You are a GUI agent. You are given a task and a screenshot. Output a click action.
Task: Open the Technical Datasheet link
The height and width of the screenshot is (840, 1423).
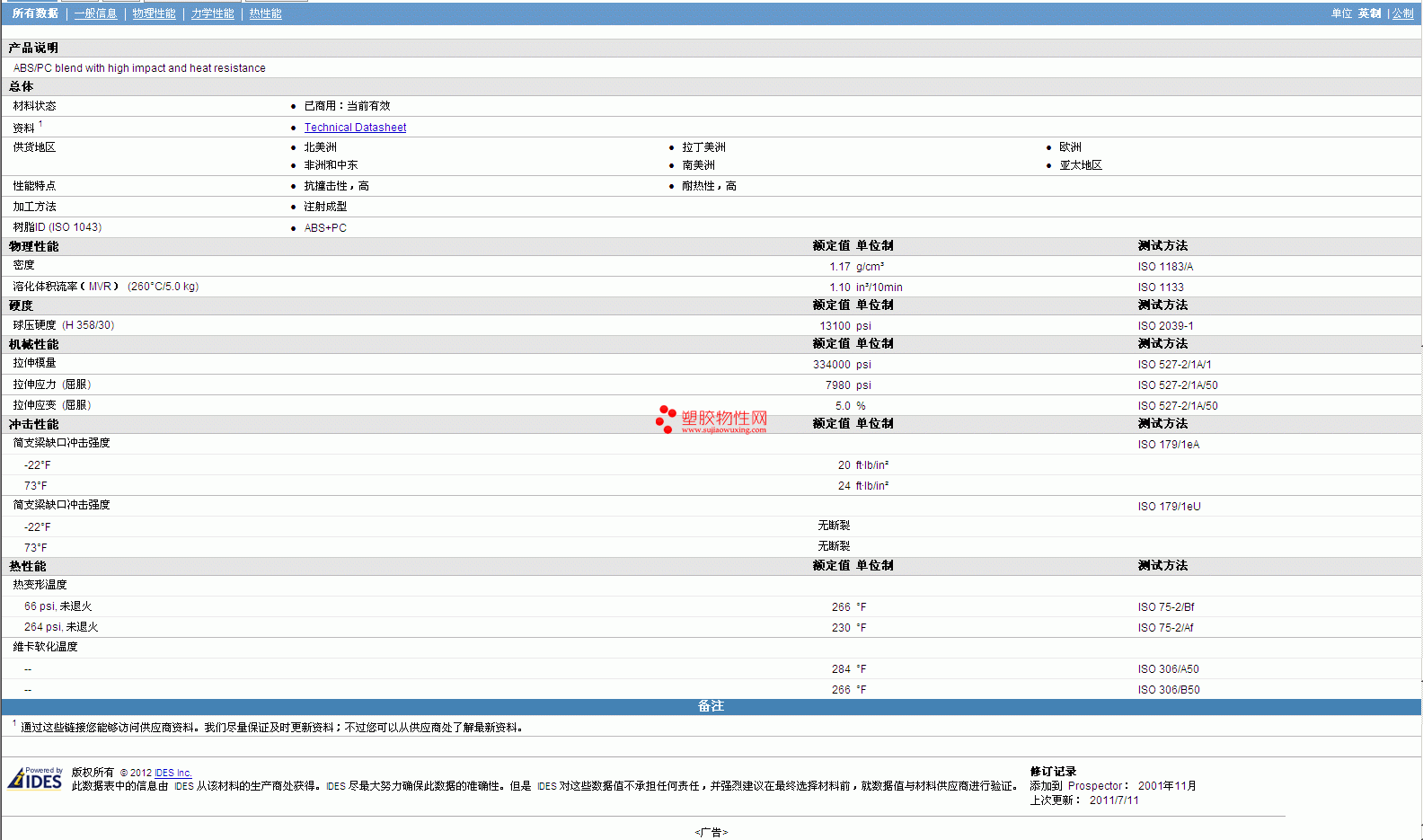(355, 128)
